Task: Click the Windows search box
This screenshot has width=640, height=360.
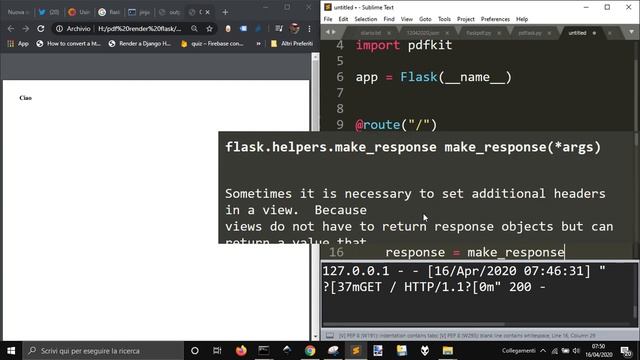Action: point(103,351)
